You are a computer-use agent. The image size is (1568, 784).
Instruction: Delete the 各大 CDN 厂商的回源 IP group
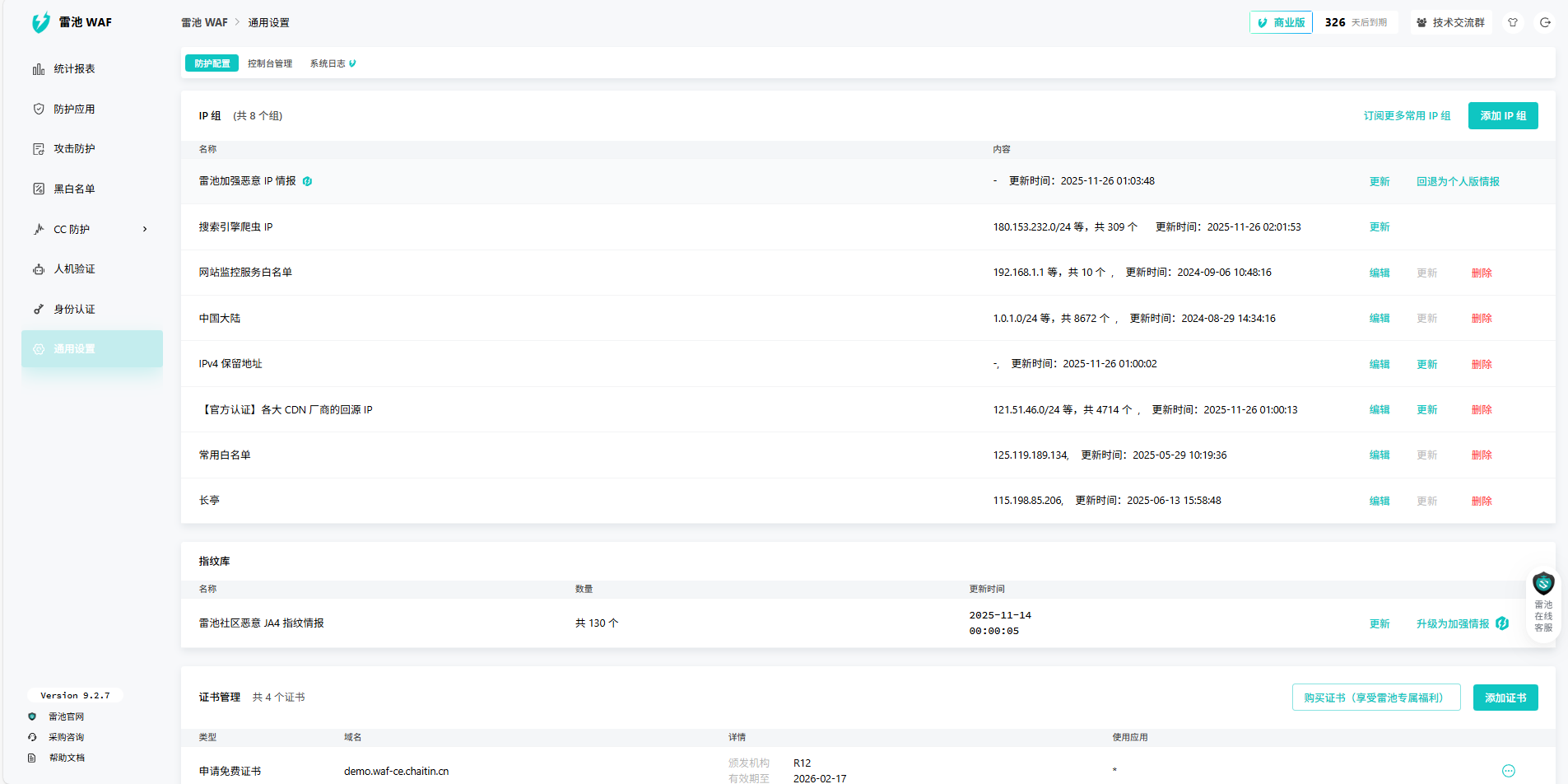coord(1482,410)
